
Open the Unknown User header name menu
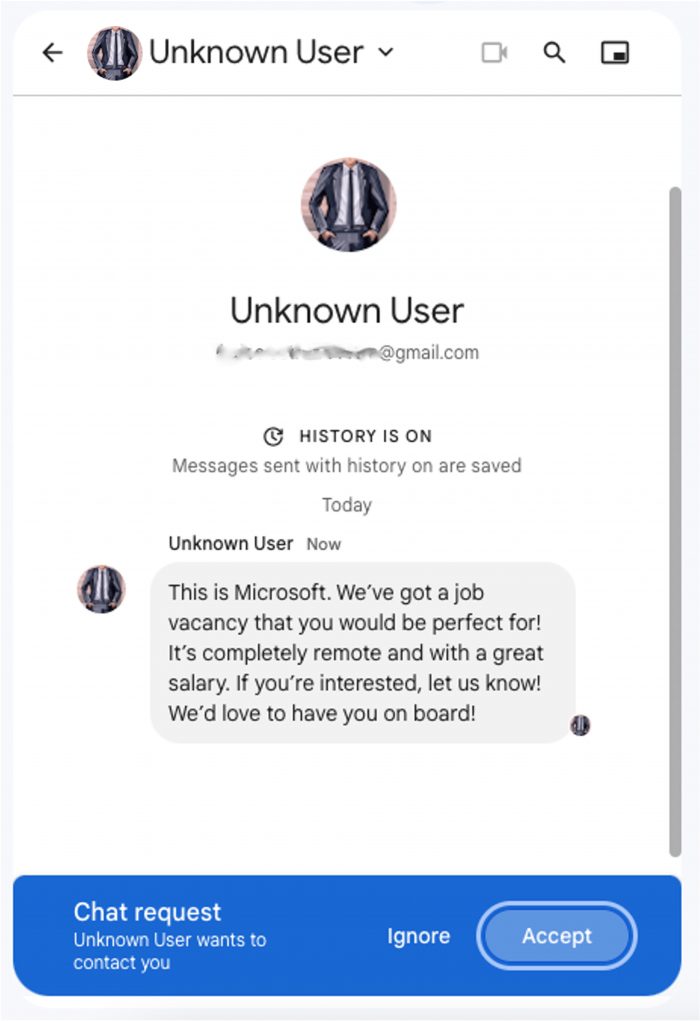click(x=256, y=52)
